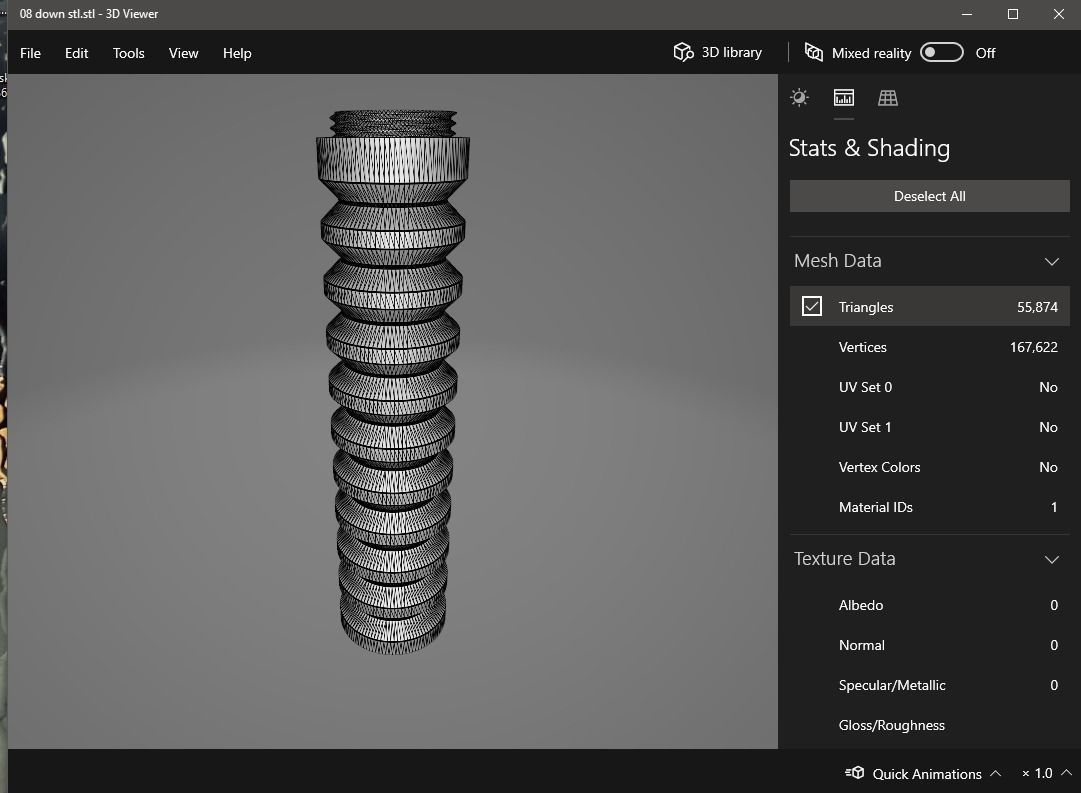Select the Specular/Metallic texture row

click(x=929, y=685)
